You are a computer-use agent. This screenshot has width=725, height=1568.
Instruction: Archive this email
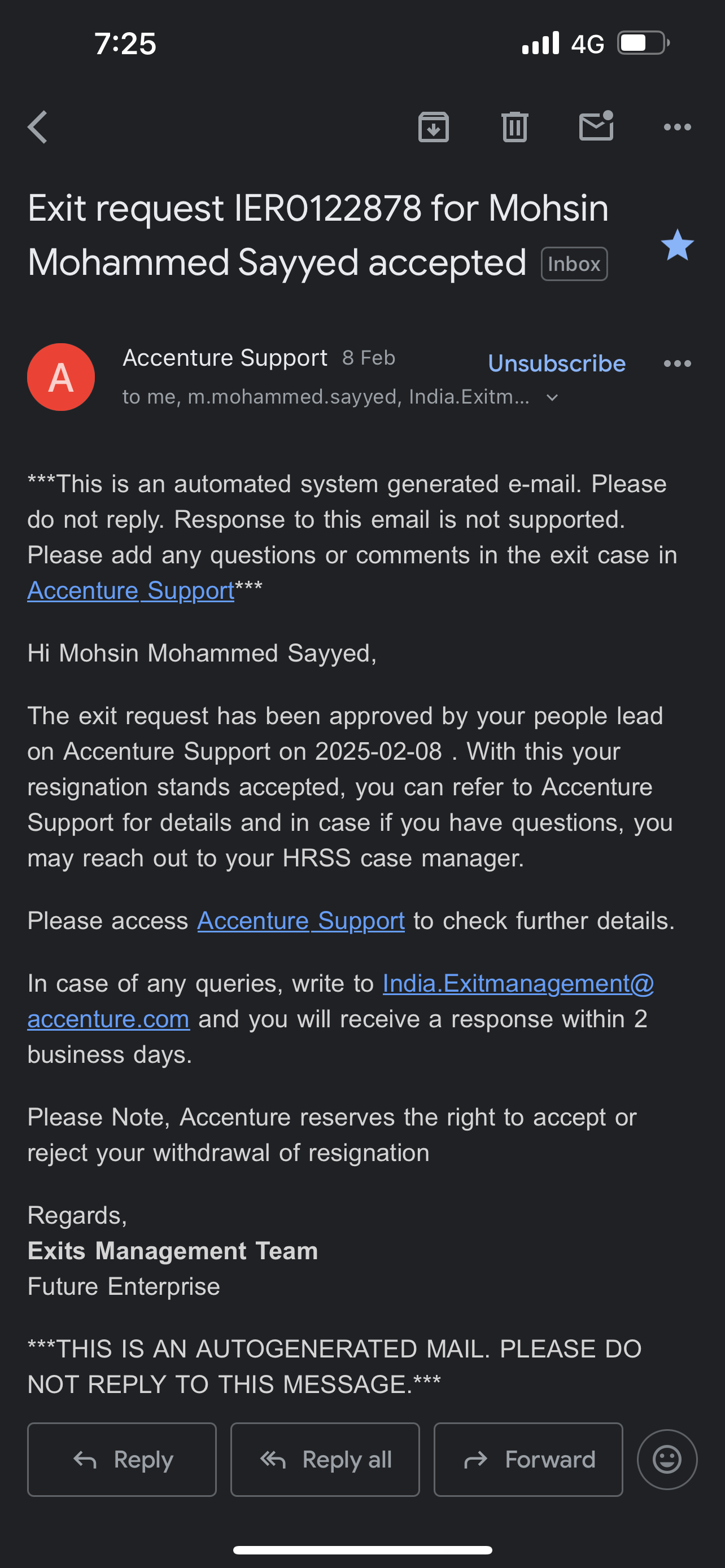click(x=434, y=127)
